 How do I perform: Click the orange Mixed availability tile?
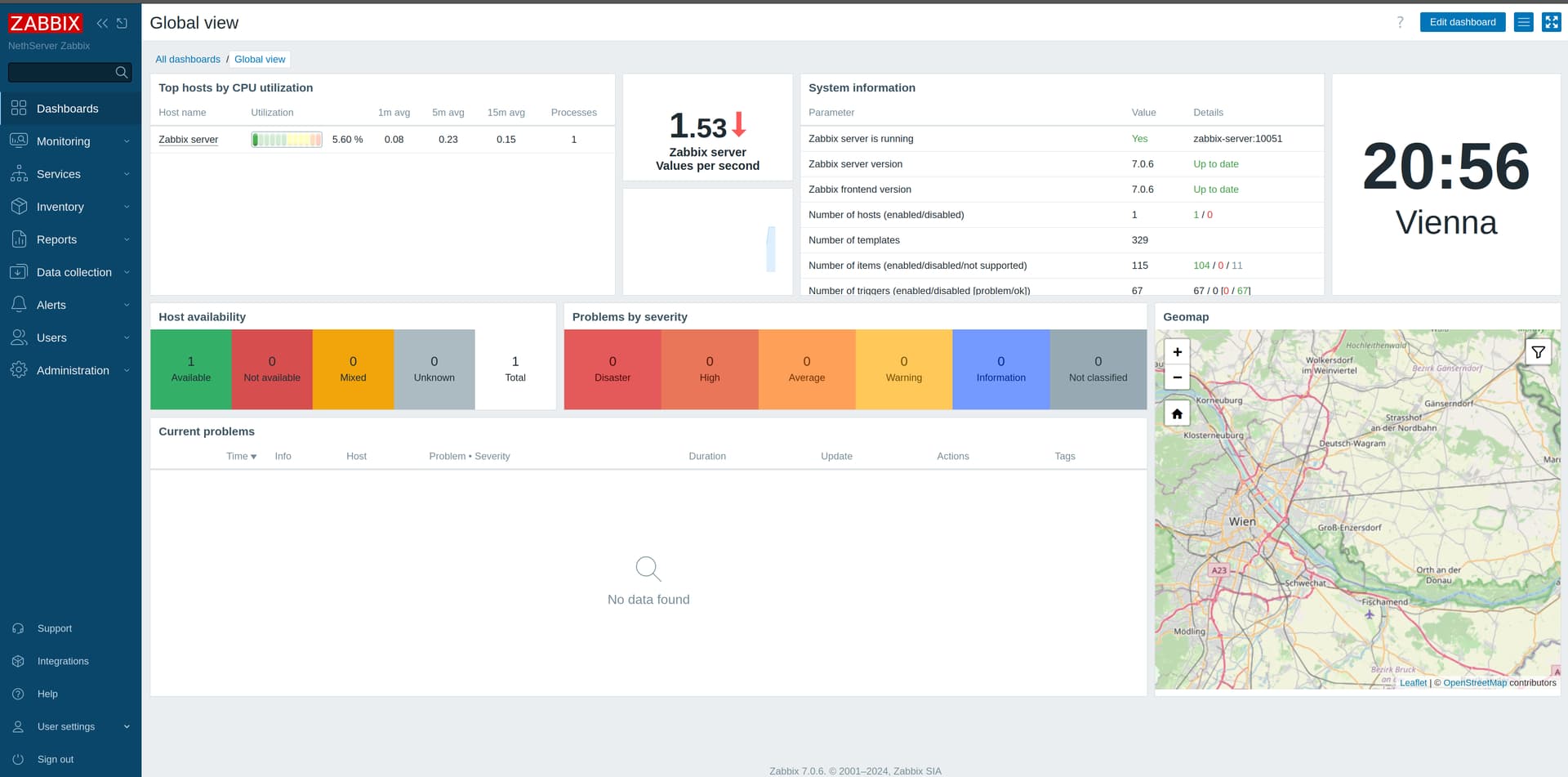[x=353, y=369]
